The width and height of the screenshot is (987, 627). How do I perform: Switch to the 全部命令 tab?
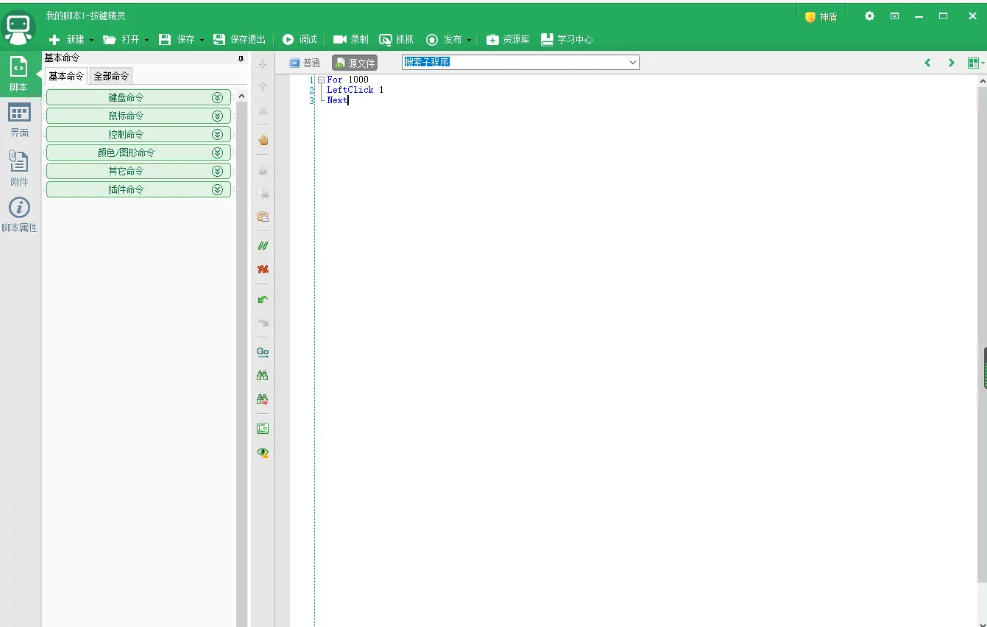(x=111, y=76)
